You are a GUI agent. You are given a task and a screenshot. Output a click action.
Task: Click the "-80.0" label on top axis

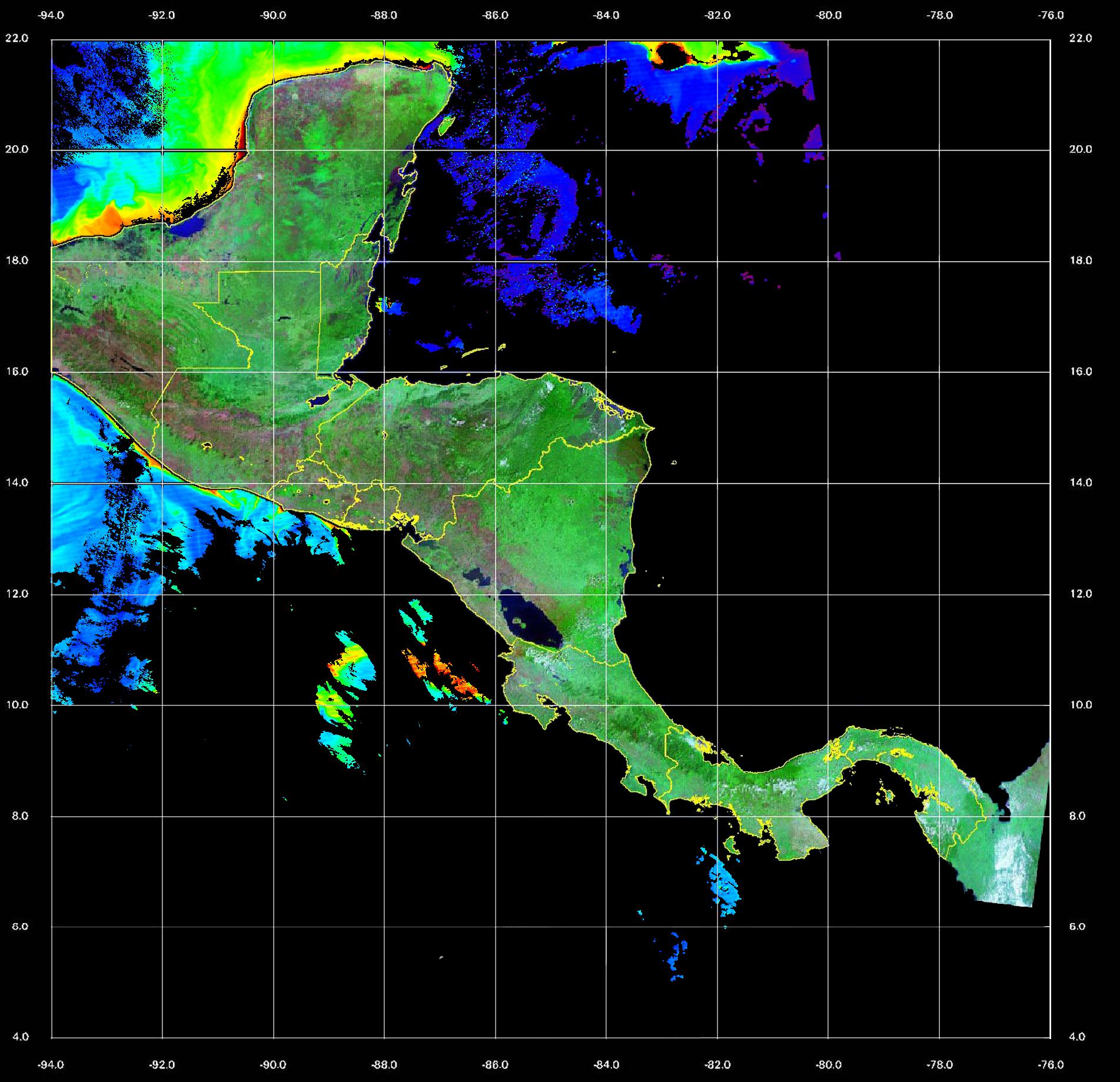(829, 15)
